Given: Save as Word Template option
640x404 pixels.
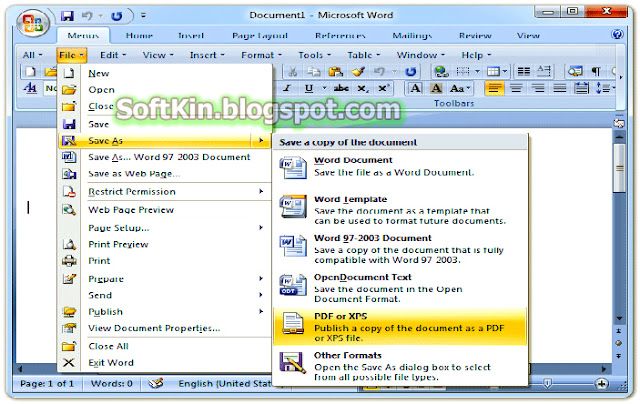Looking at the screenshot, I should click(401, 210).
